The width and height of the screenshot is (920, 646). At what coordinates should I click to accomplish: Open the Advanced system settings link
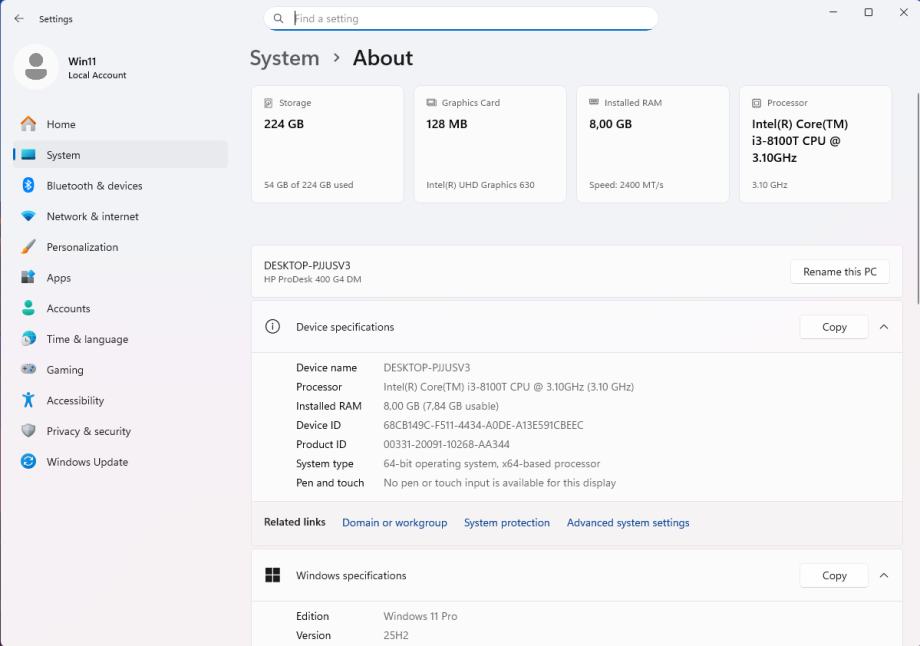click(x=628, y=523)
